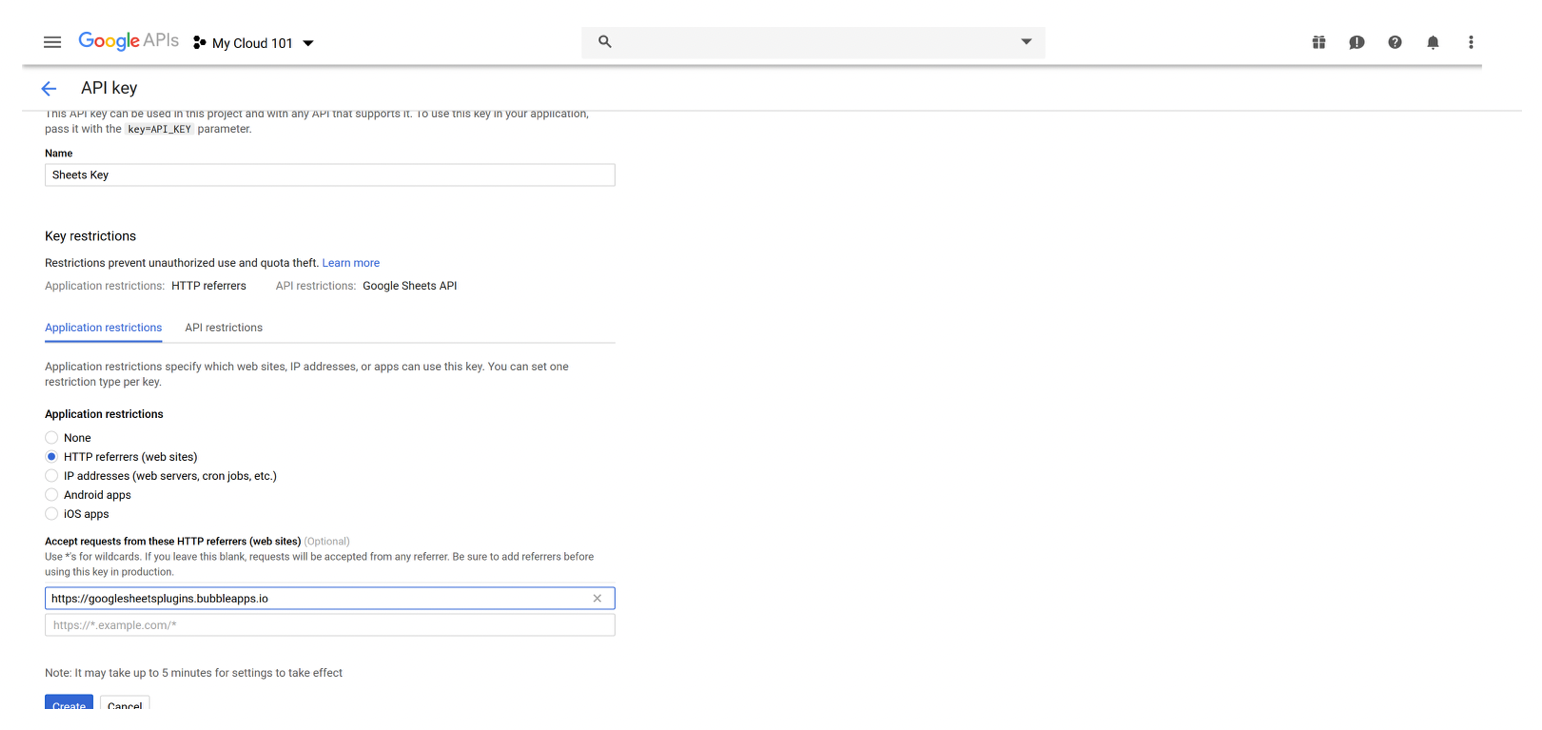1542x730 pixels.
Task: Expand the search bar dropdown arrow
Action: click(x=1026, y=42)
